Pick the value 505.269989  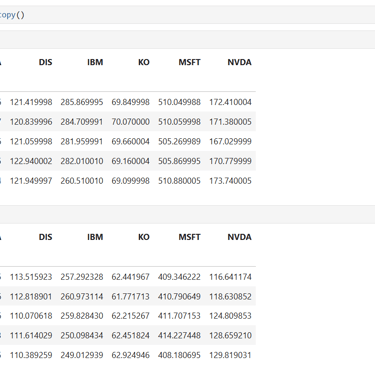(x=179, y=141)
